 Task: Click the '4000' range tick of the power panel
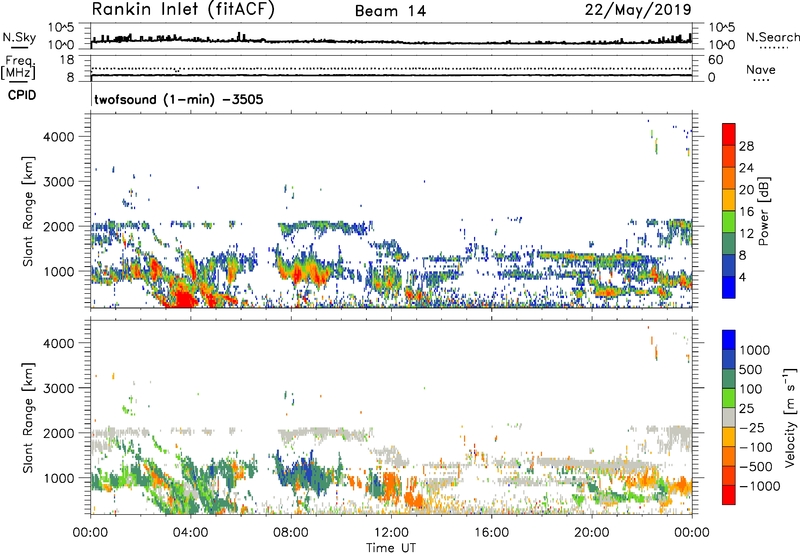click(58, 137)
